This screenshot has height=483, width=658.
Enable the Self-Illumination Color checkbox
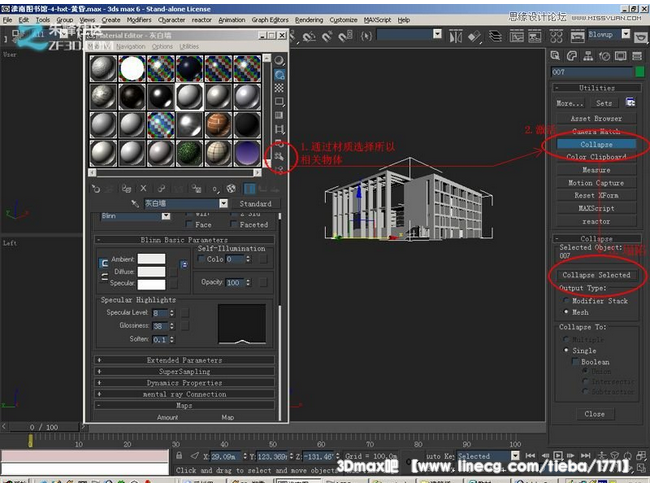201,259
